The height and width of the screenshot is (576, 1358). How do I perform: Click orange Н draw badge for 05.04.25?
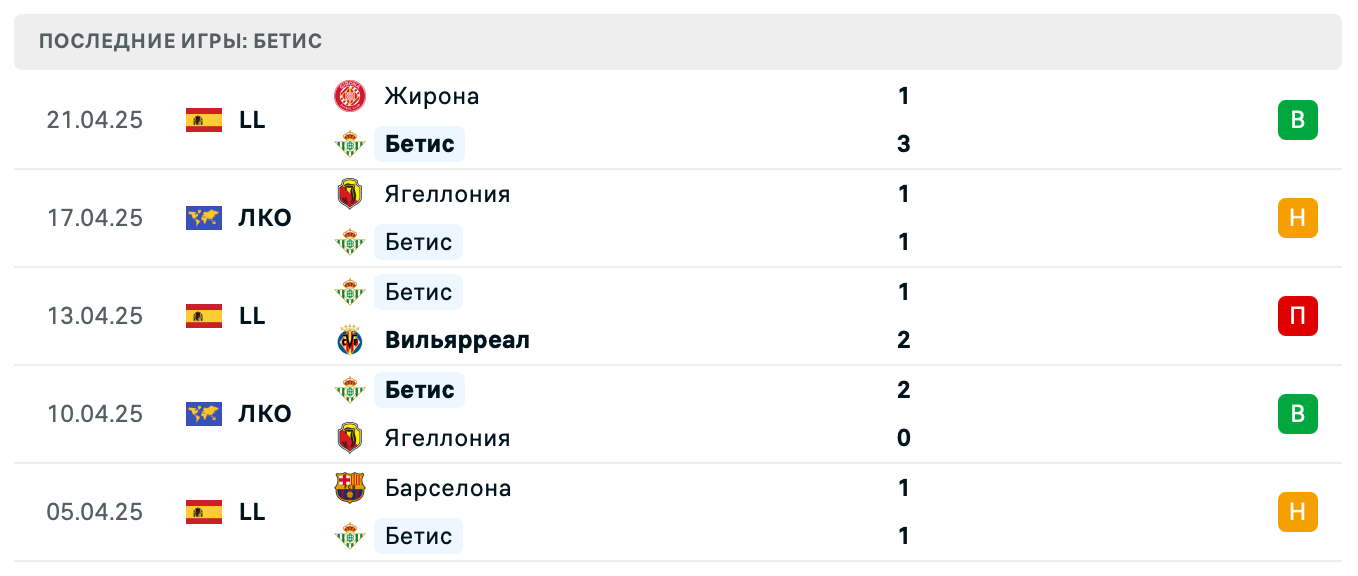pyautogui.click(x=1297, y=512)
